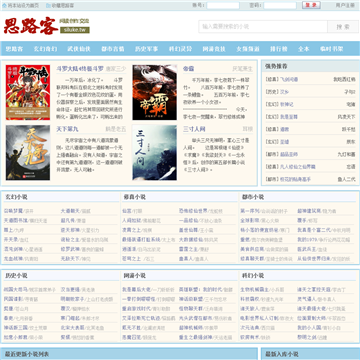Screen dimensions: 360x360
Task: Select 历史军事 in the navigation bar
Action: pyautogui.click(x=146, y=49)
